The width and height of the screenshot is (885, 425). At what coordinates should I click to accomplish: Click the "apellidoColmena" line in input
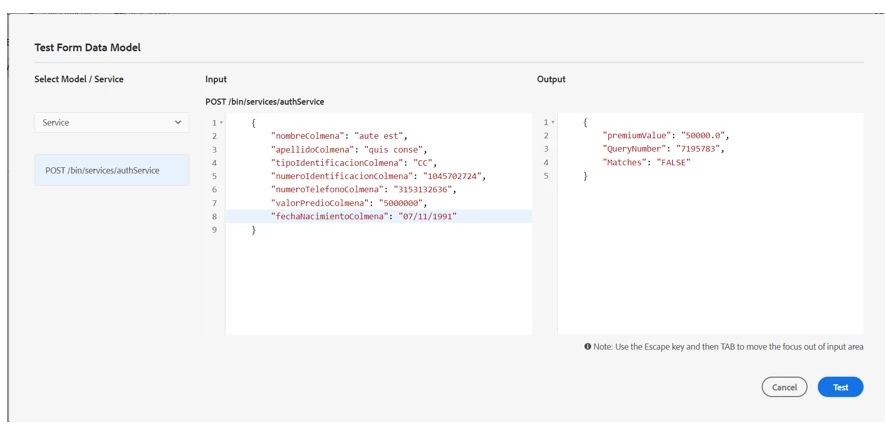350,150
